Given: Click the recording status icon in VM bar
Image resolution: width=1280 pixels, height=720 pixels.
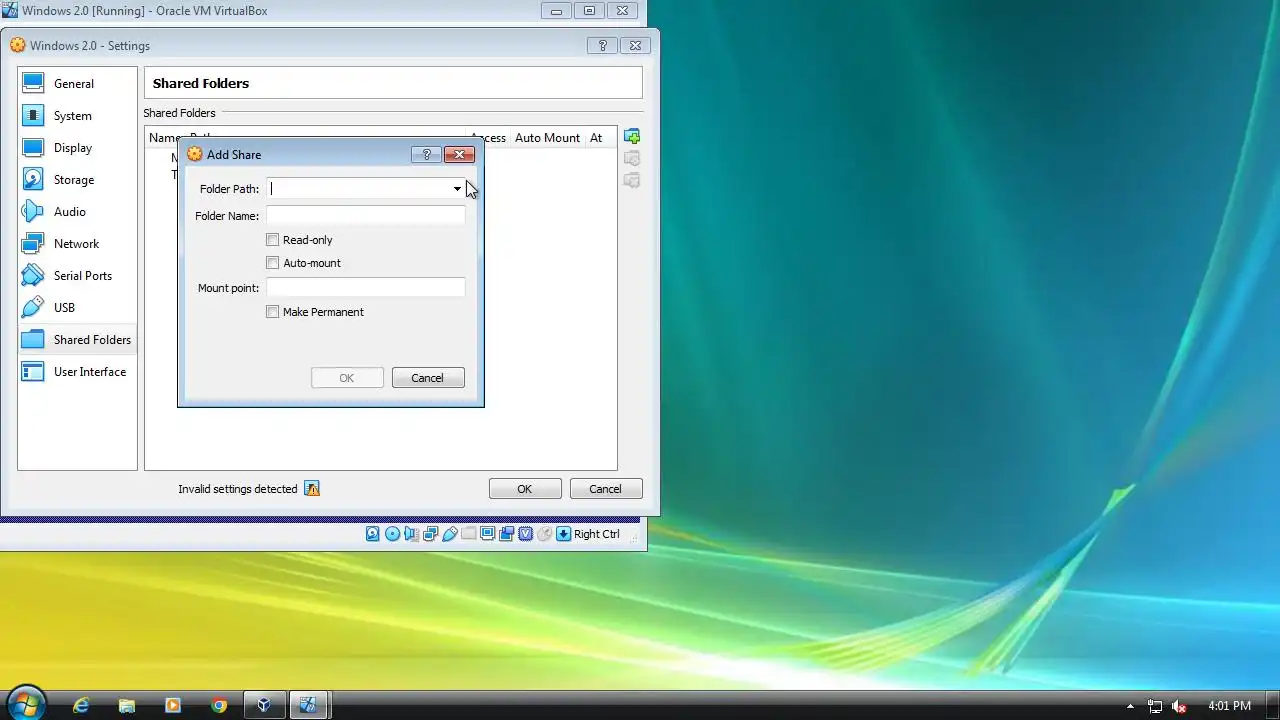Looking at the screenshot, I should (507, 534).
